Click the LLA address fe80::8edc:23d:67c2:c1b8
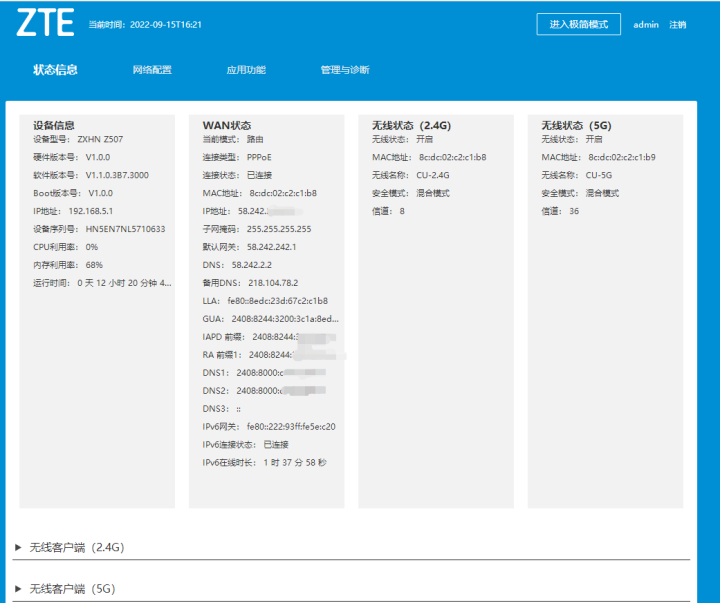Viewport: 720px width, 603px height. click(x=278, y=301)
